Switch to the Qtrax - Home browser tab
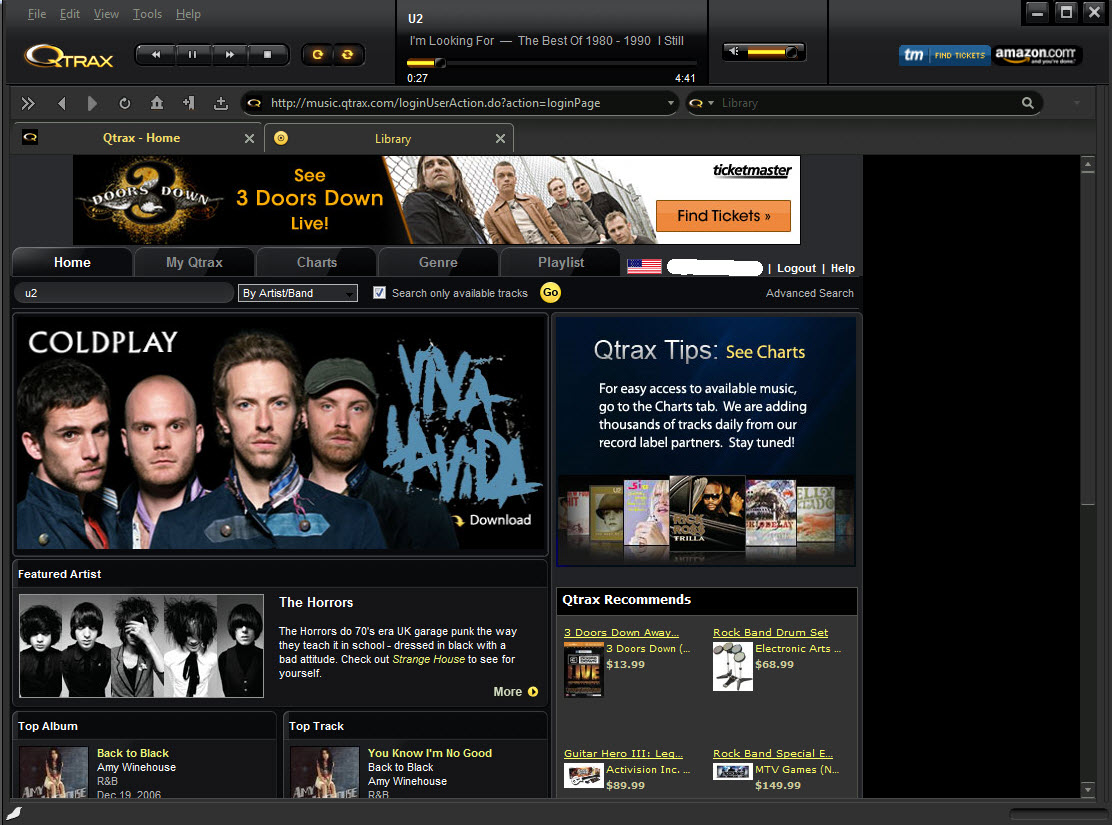Image resolution: width=1112 pixels, height=825 pixels. click(x=140, y=138)
